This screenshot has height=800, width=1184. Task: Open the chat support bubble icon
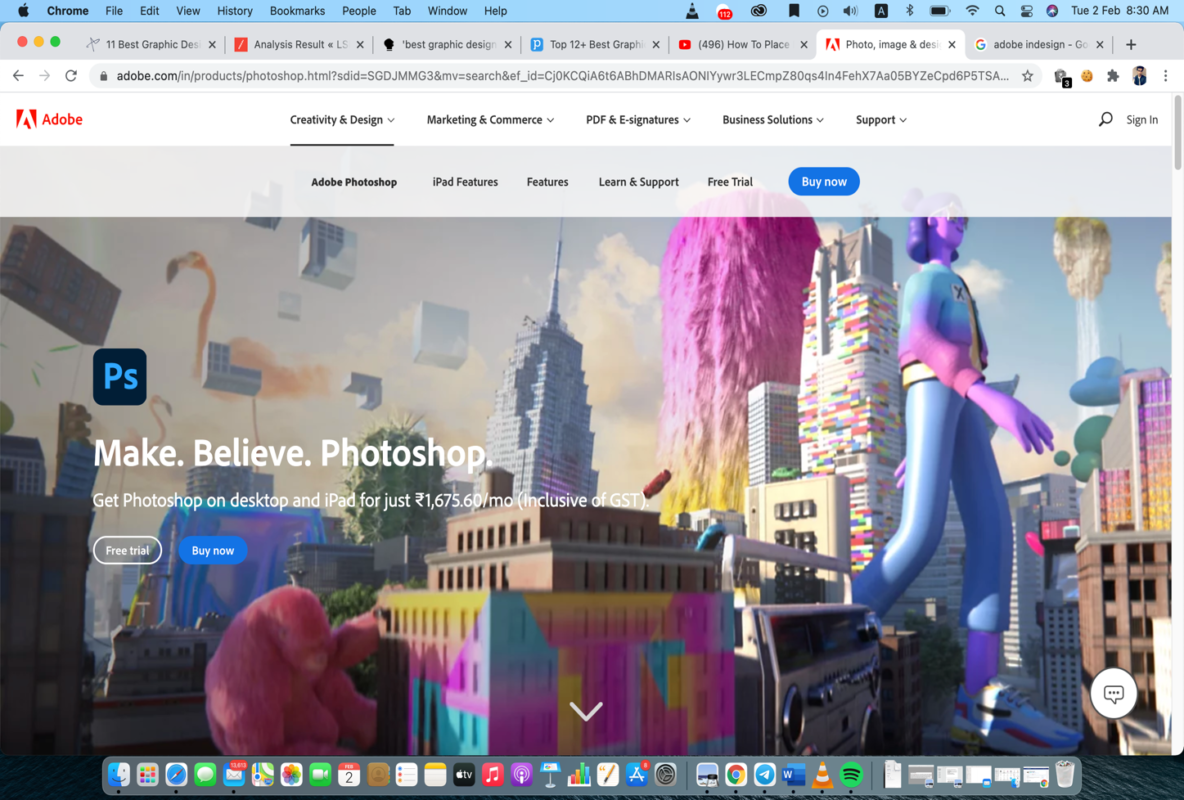click(1114, 693)
